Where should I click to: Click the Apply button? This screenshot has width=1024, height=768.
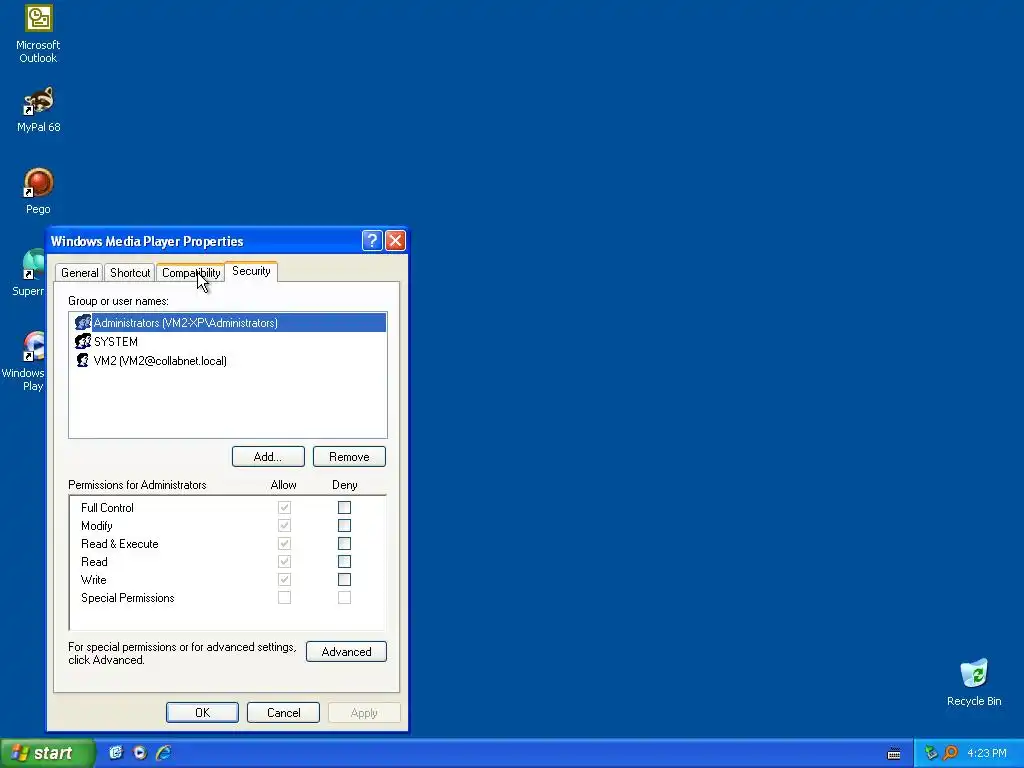pos(364,712)
